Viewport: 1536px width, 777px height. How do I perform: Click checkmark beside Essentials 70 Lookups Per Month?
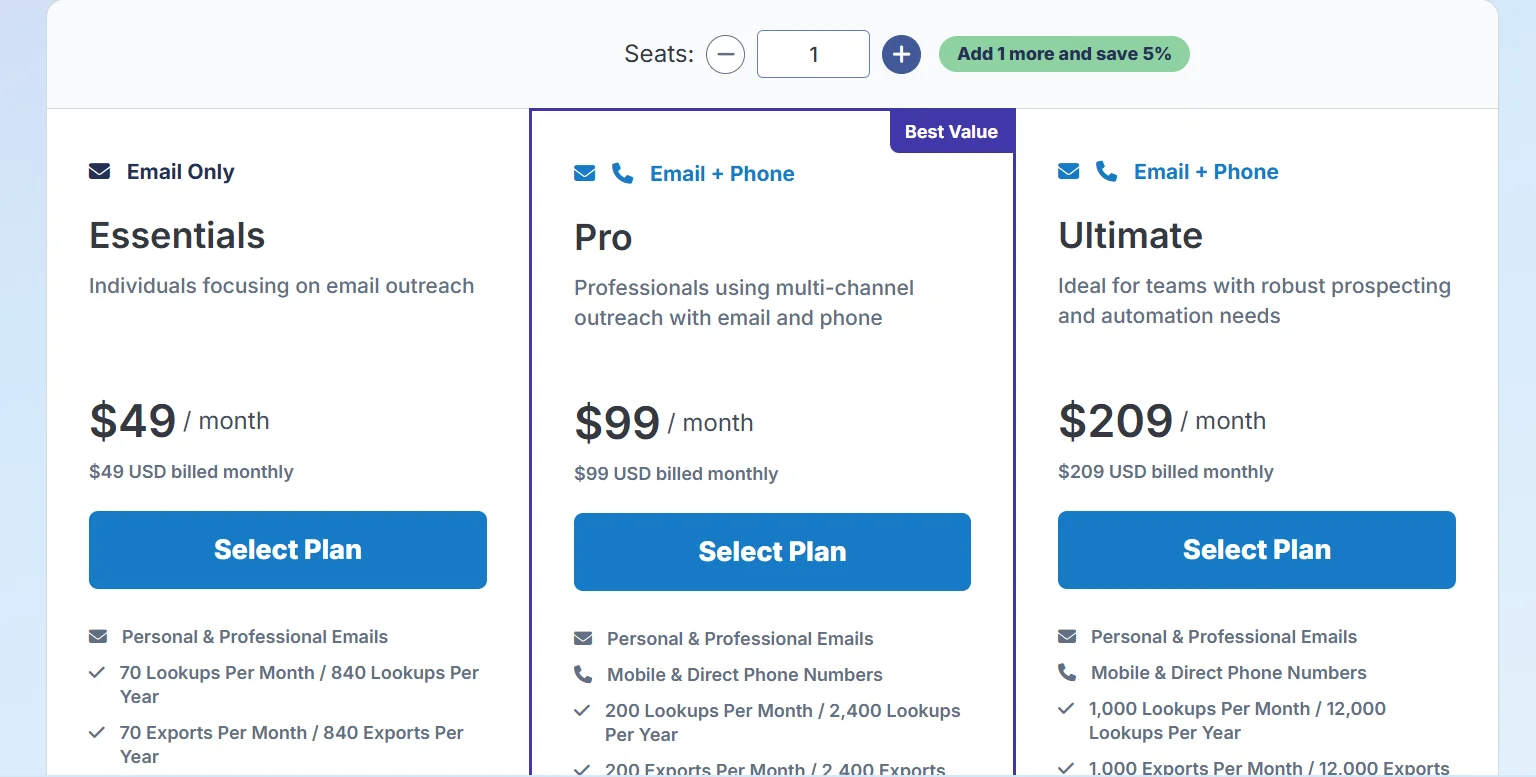[97, 673]
